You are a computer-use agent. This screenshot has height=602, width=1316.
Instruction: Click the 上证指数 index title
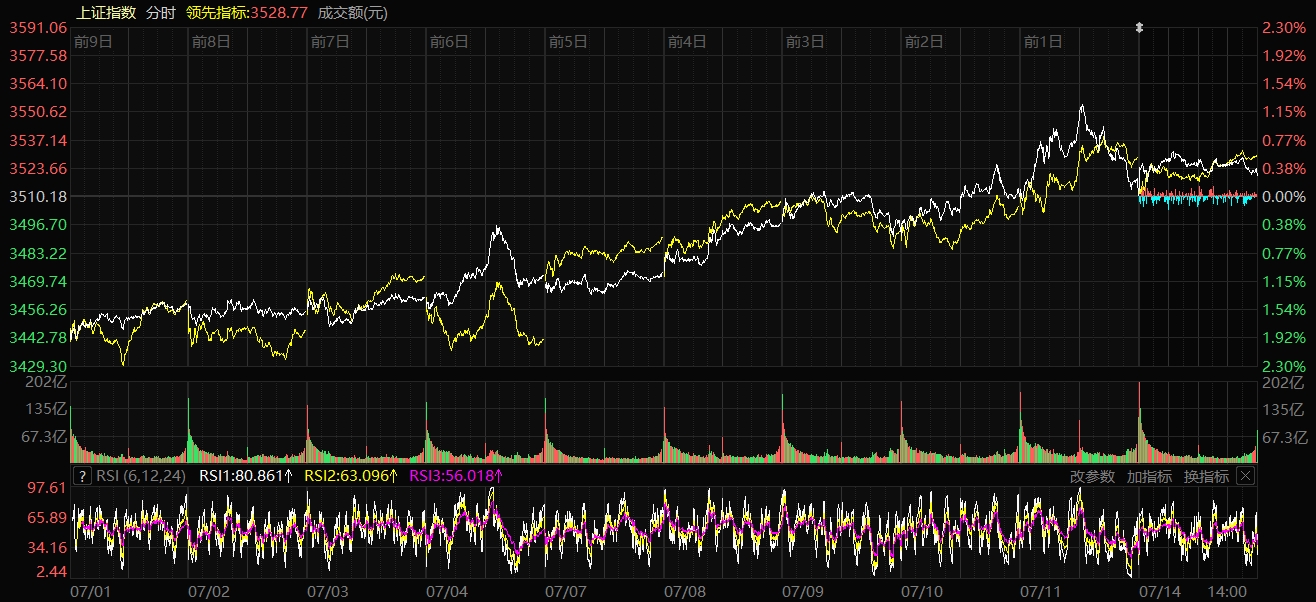pos(105,13)
